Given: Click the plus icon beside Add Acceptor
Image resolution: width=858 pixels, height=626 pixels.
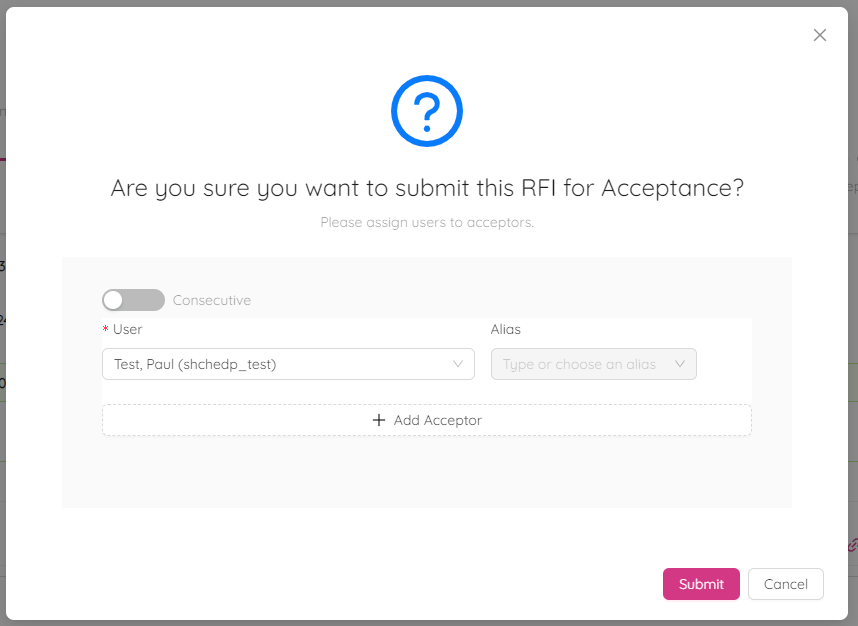Looking at the screenshot, I should coord(379,420).
